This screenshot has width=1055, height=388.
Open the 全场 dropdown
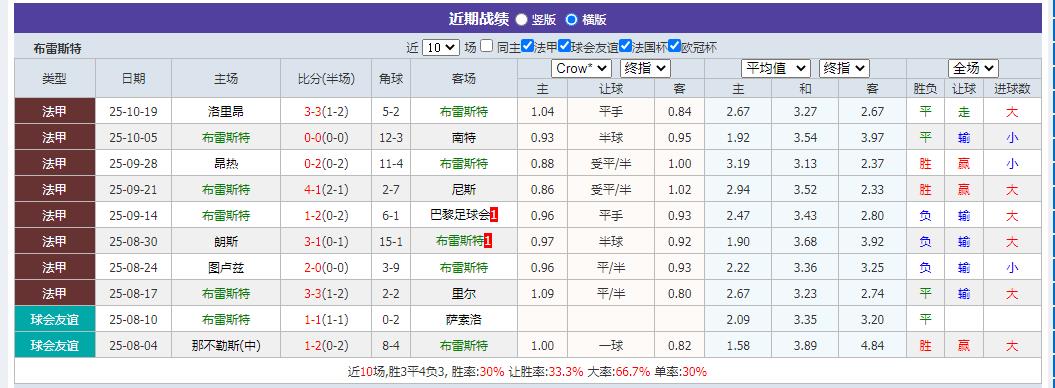tap(973, 69)
